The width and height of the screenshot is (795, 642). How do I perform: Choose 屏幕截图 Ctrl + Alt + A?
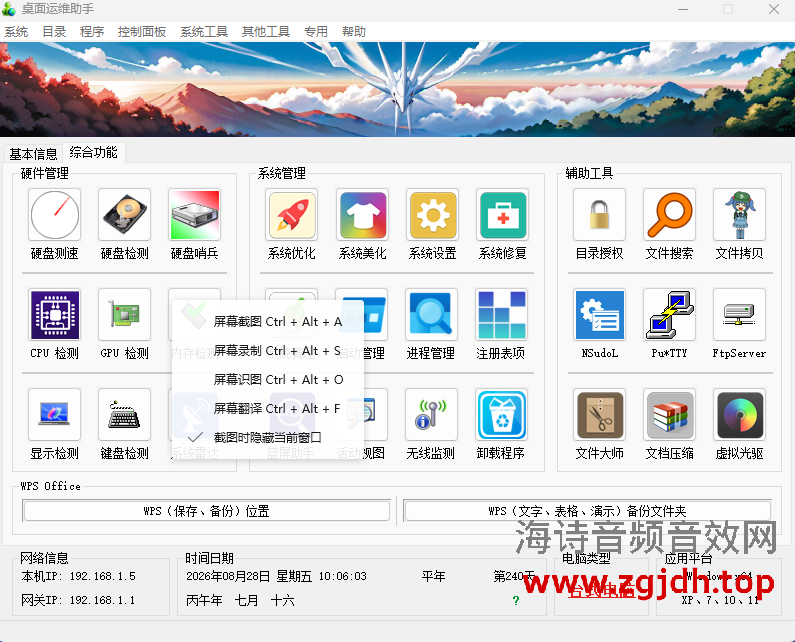point(268,322)
